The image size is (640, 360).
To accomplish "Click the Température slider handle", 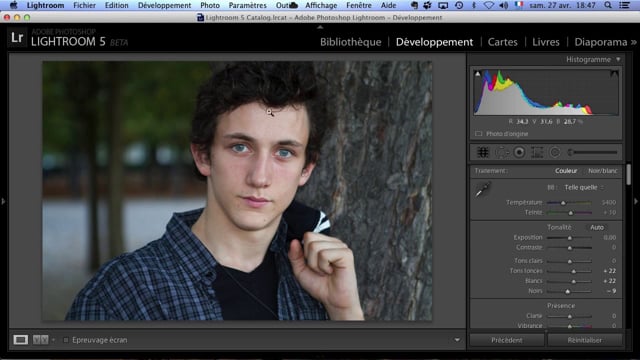I will click(563, 203).
